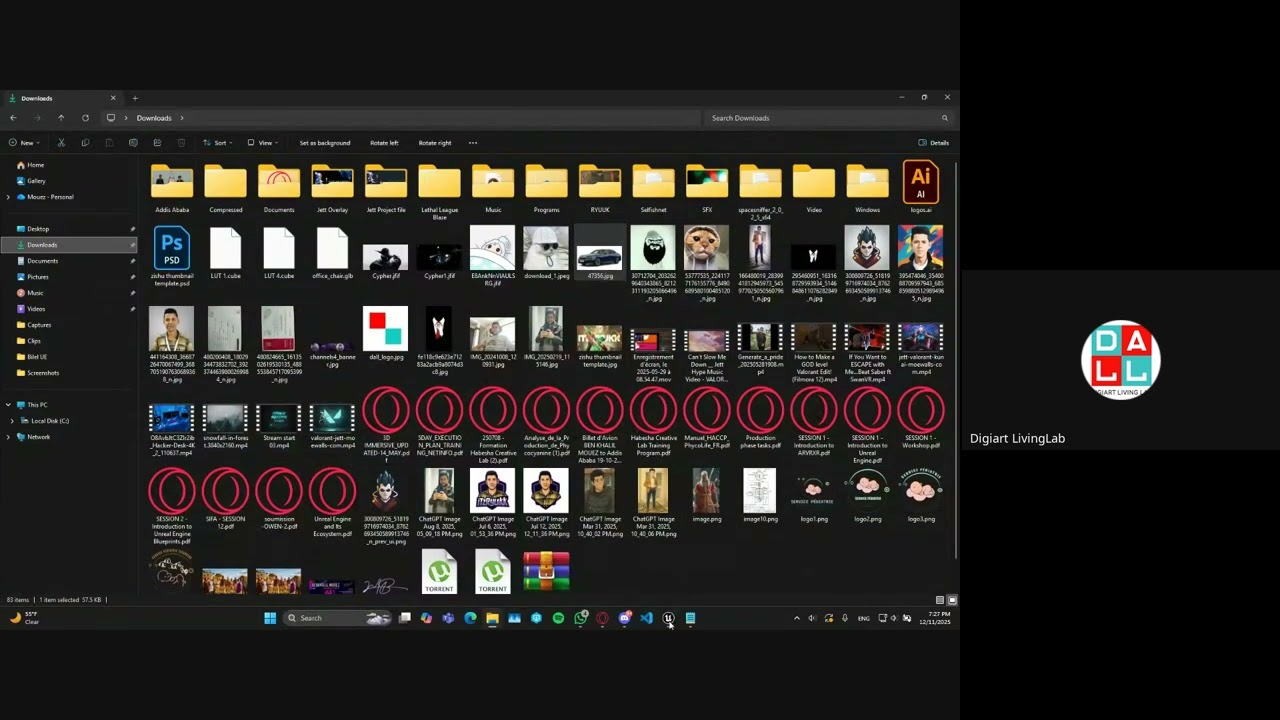The height and width of the screenshot is (720, 1280).
Task: Open the View dropdown menu
Action: pos(262,143)
